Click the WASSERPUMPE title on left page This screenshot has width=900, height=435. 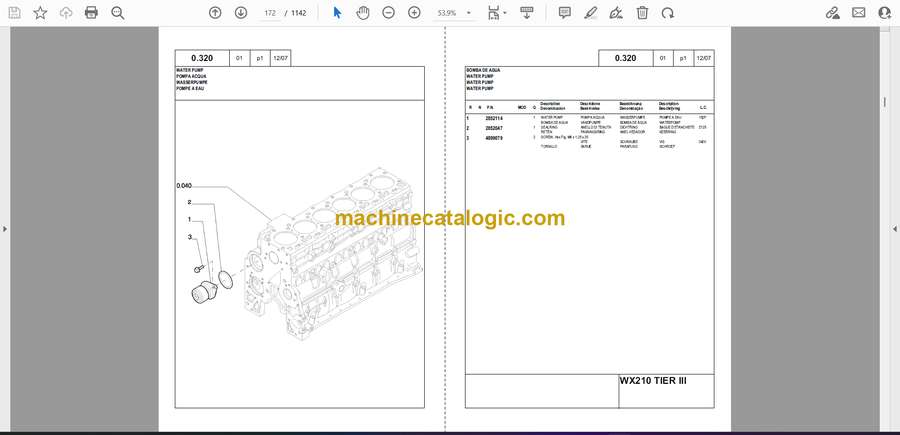pos(190,82)
